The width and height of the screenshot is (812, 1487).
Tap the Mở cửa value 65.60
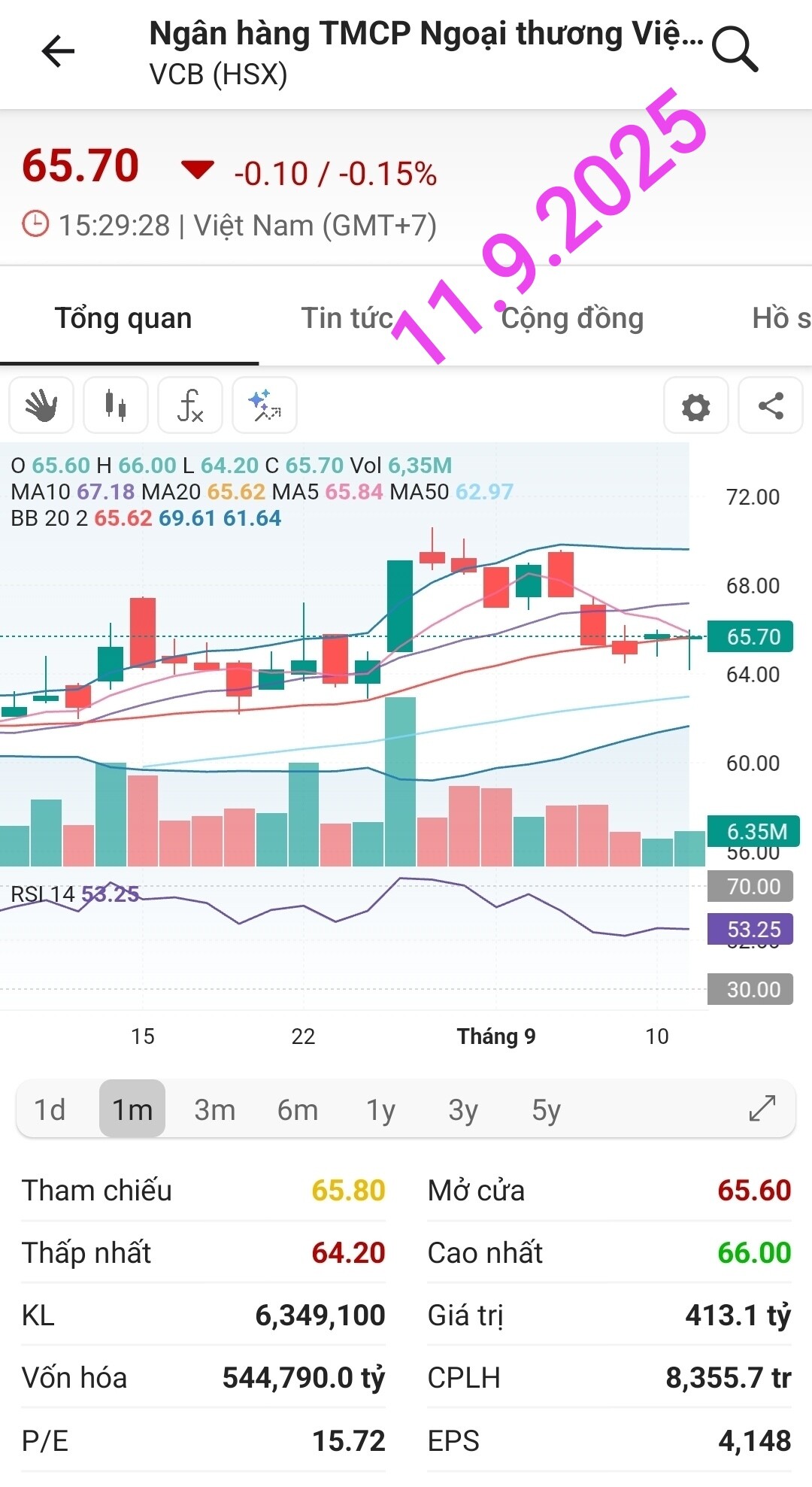tap(754, 1191)
